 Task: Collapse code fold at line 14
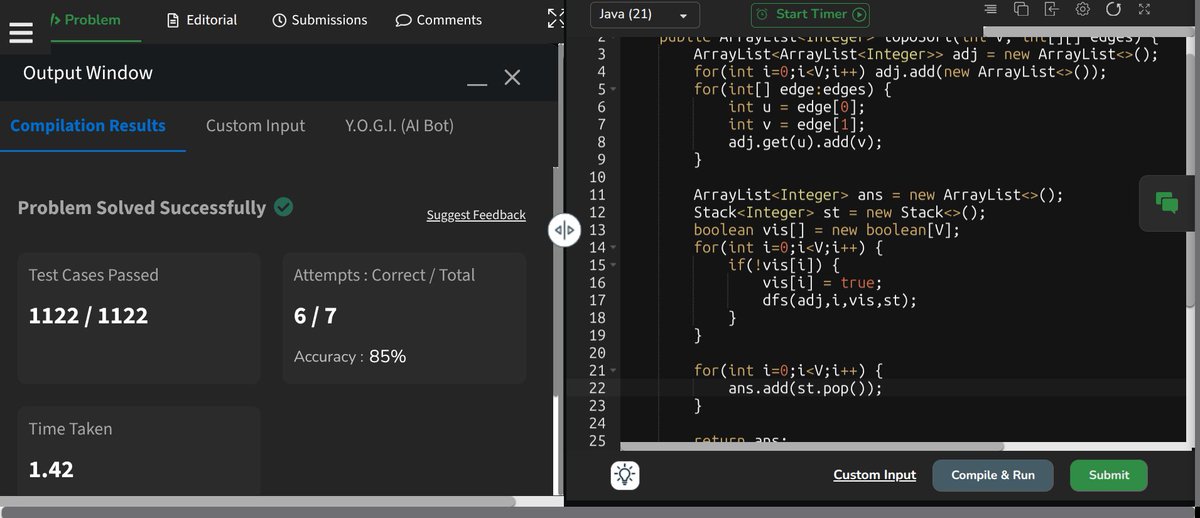[613, 247]
